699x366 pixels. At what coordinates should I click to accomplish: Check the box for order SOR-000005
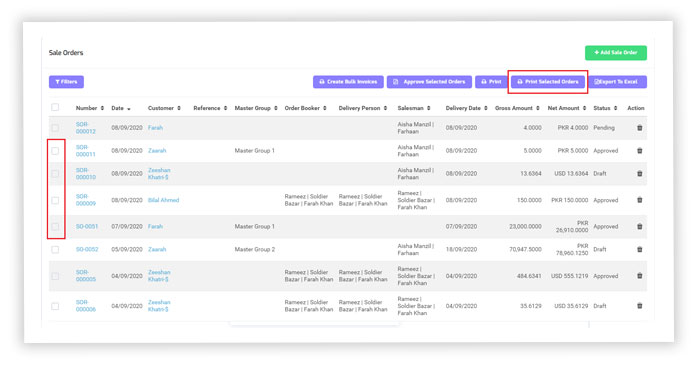(55, 276)
